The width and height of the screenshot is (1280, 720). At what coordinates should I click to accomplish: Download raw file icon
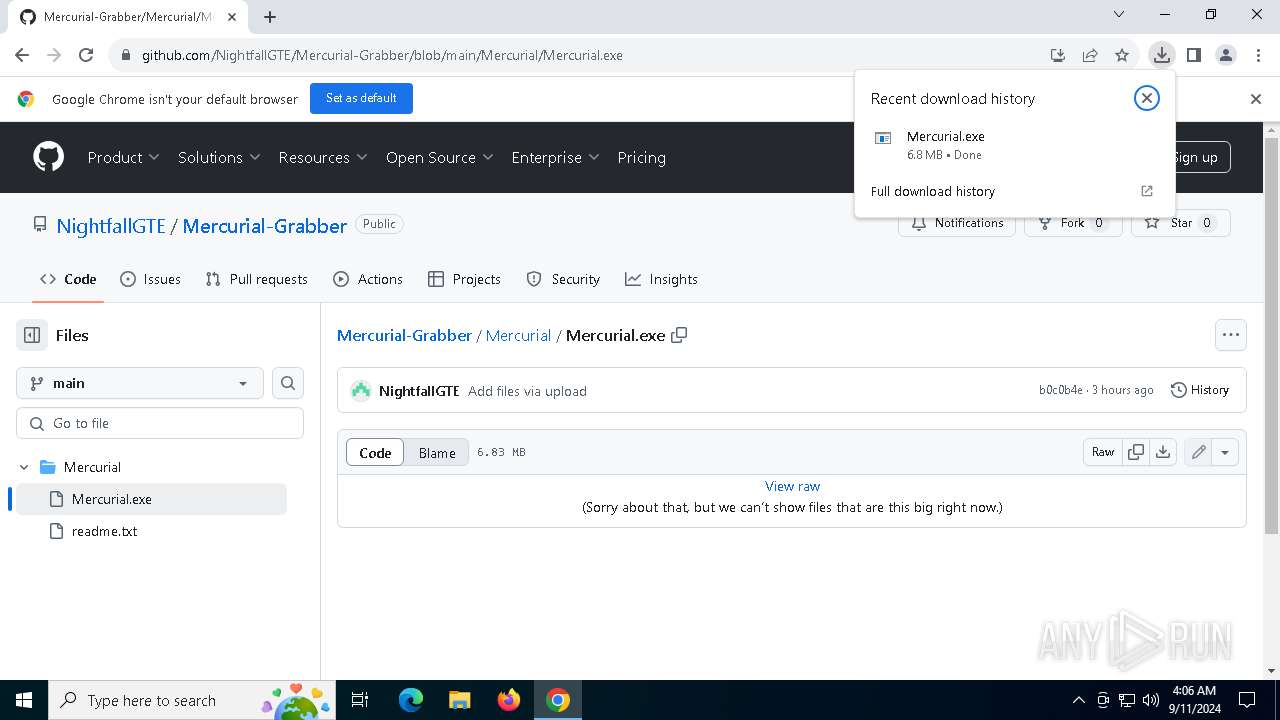click(x=1163, y=452)
